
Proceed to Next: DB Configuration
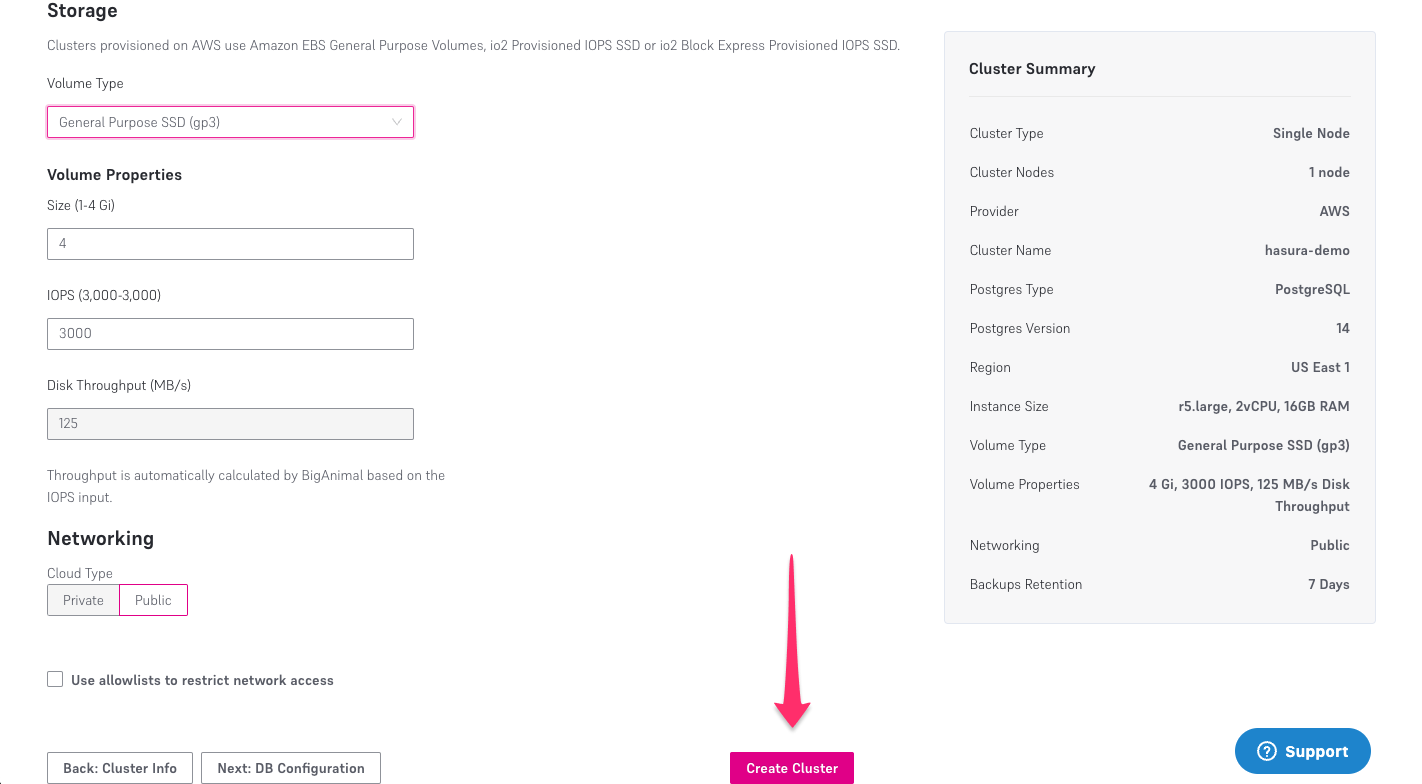291,768
